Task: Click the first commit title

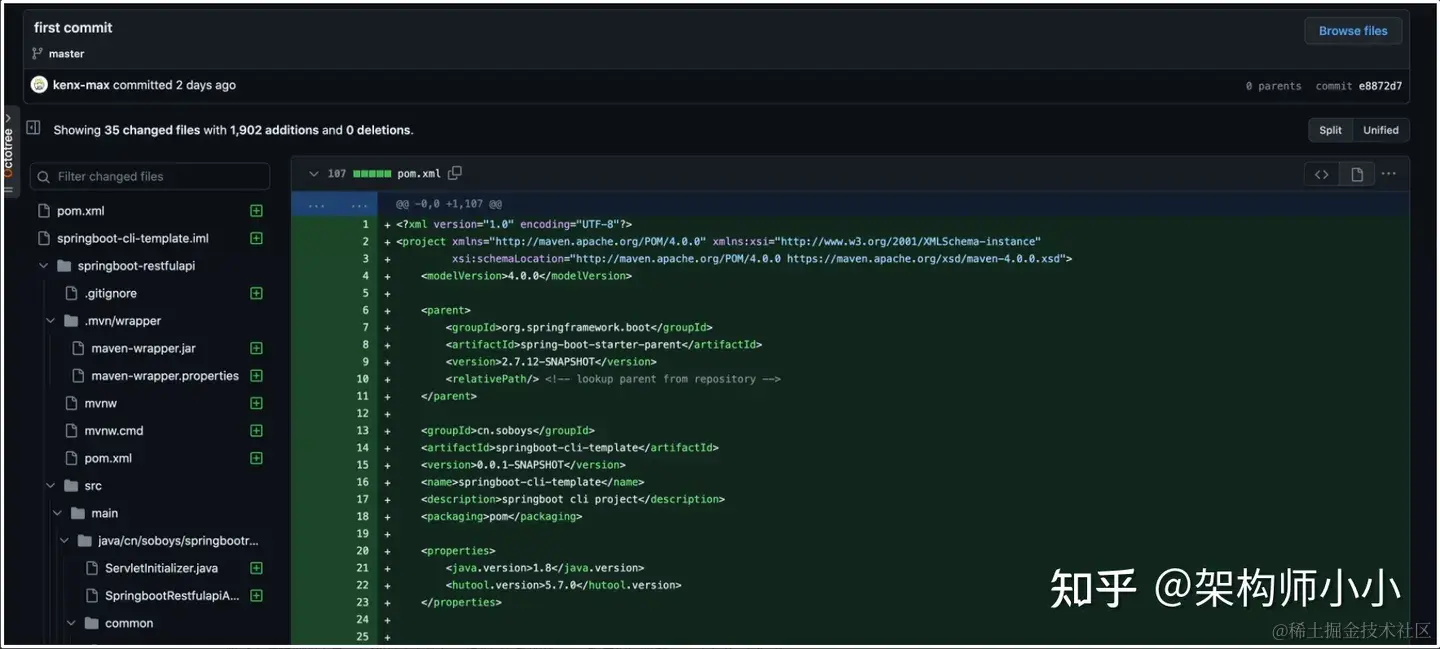Action: pos(73,27)
